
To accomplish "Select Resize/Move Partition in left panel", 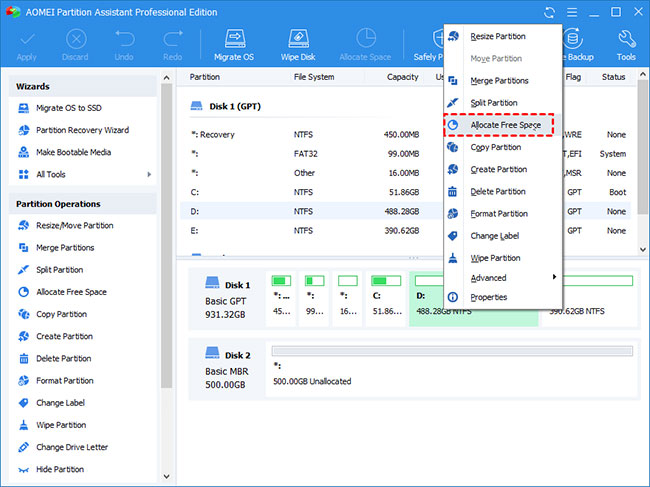I will pyautogui.click(x=74, y=225).
